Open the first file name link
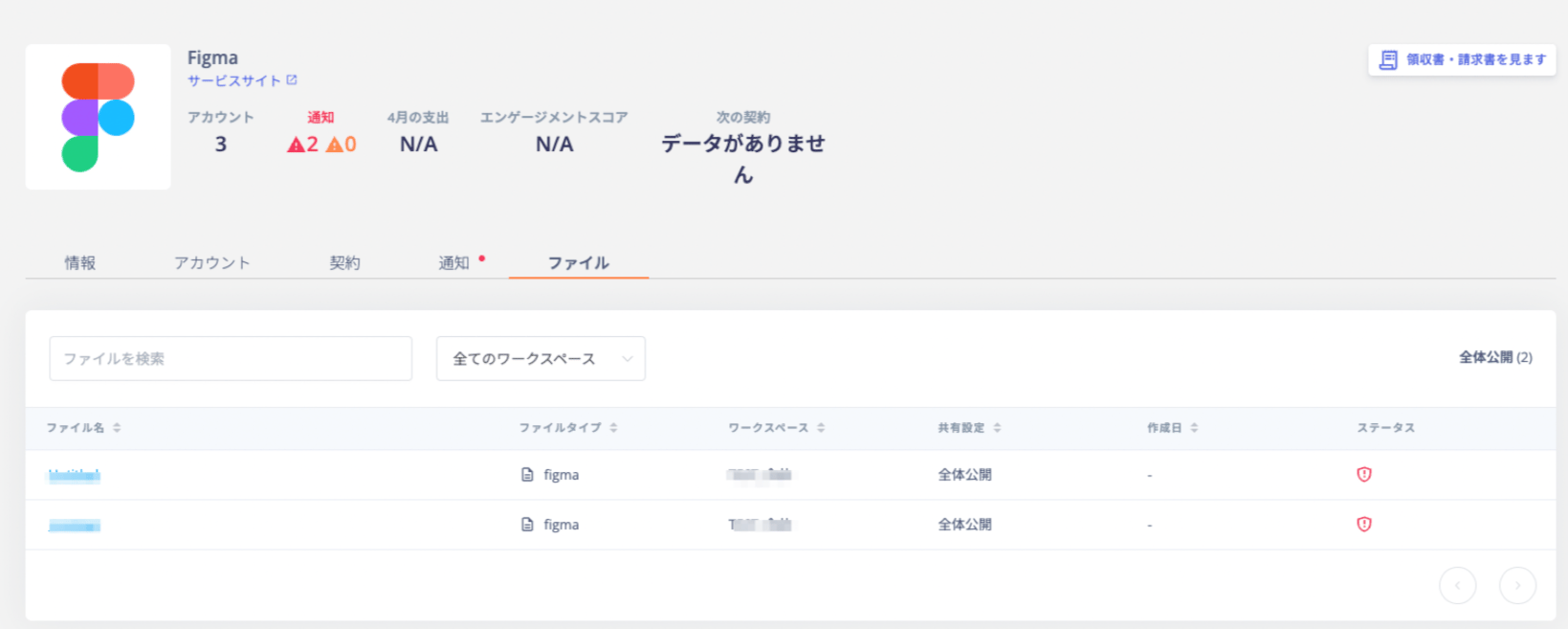Screen dimensions: 1568x629 (x=75, y=475)
